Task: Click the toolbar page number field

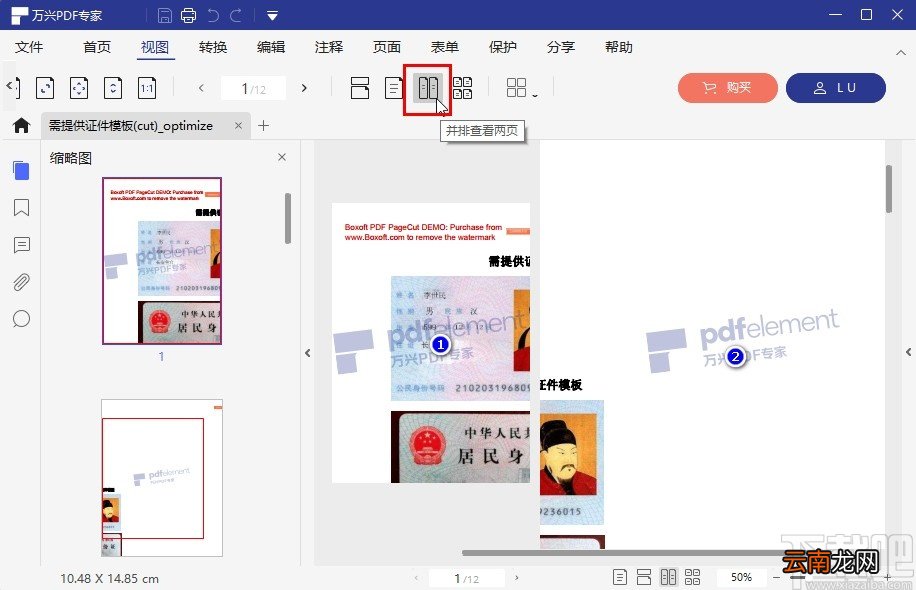Action: 254,88
